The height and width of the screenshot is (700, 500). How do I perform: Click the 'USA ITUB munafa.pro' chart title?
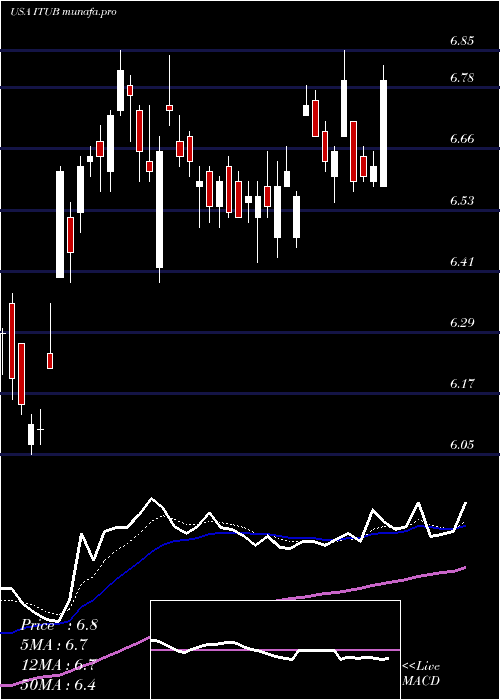pos(63,12)
